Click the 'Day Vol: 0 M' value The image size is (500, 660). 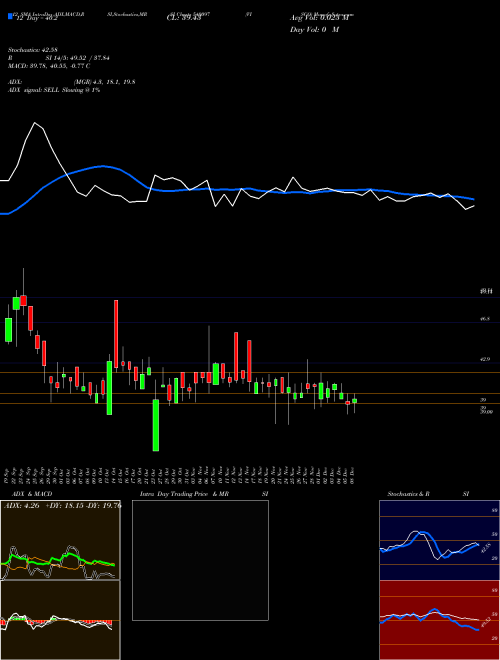point(314,30)
